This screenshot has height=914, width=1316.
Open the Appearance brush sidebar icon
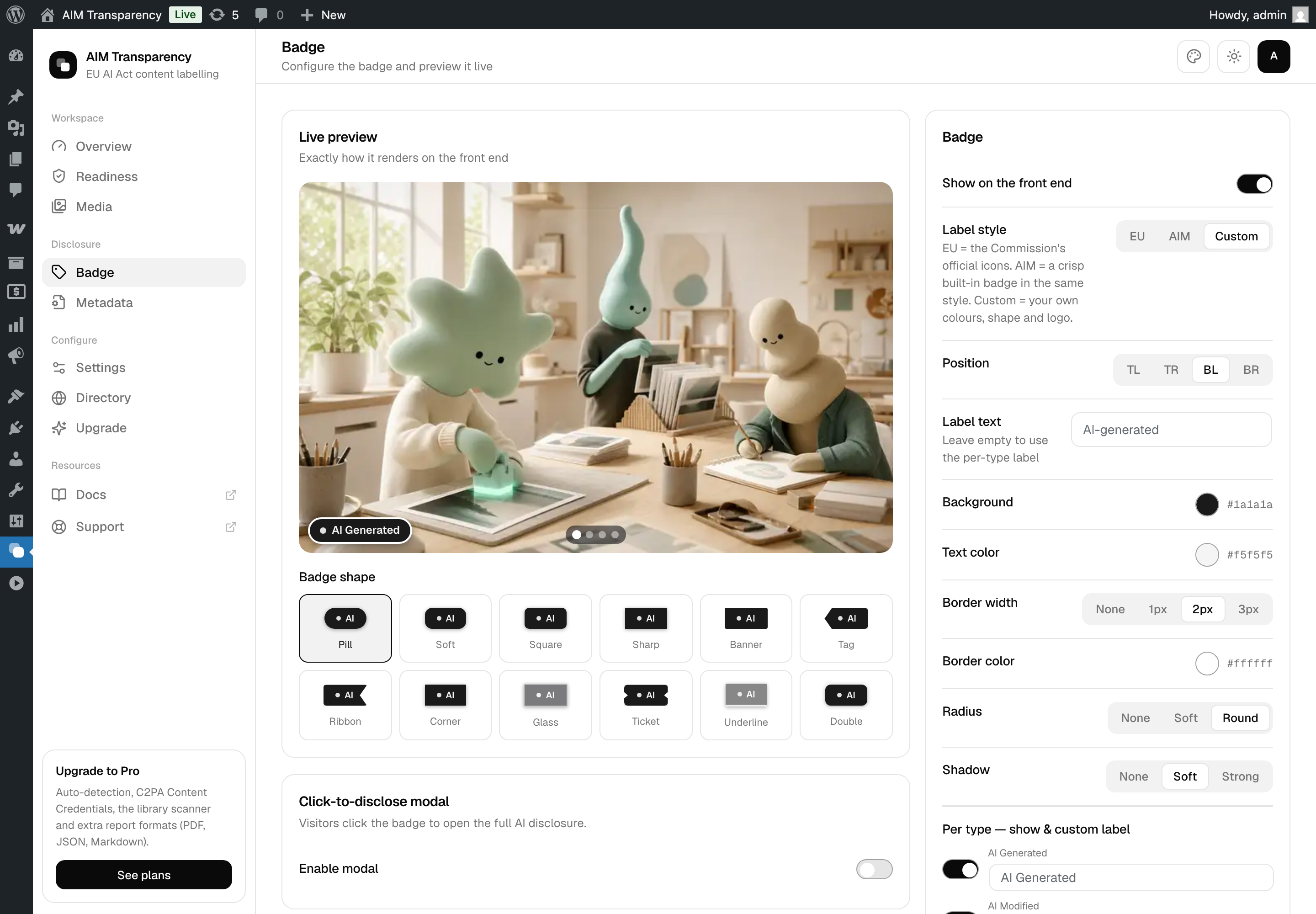tap(16, 396)
